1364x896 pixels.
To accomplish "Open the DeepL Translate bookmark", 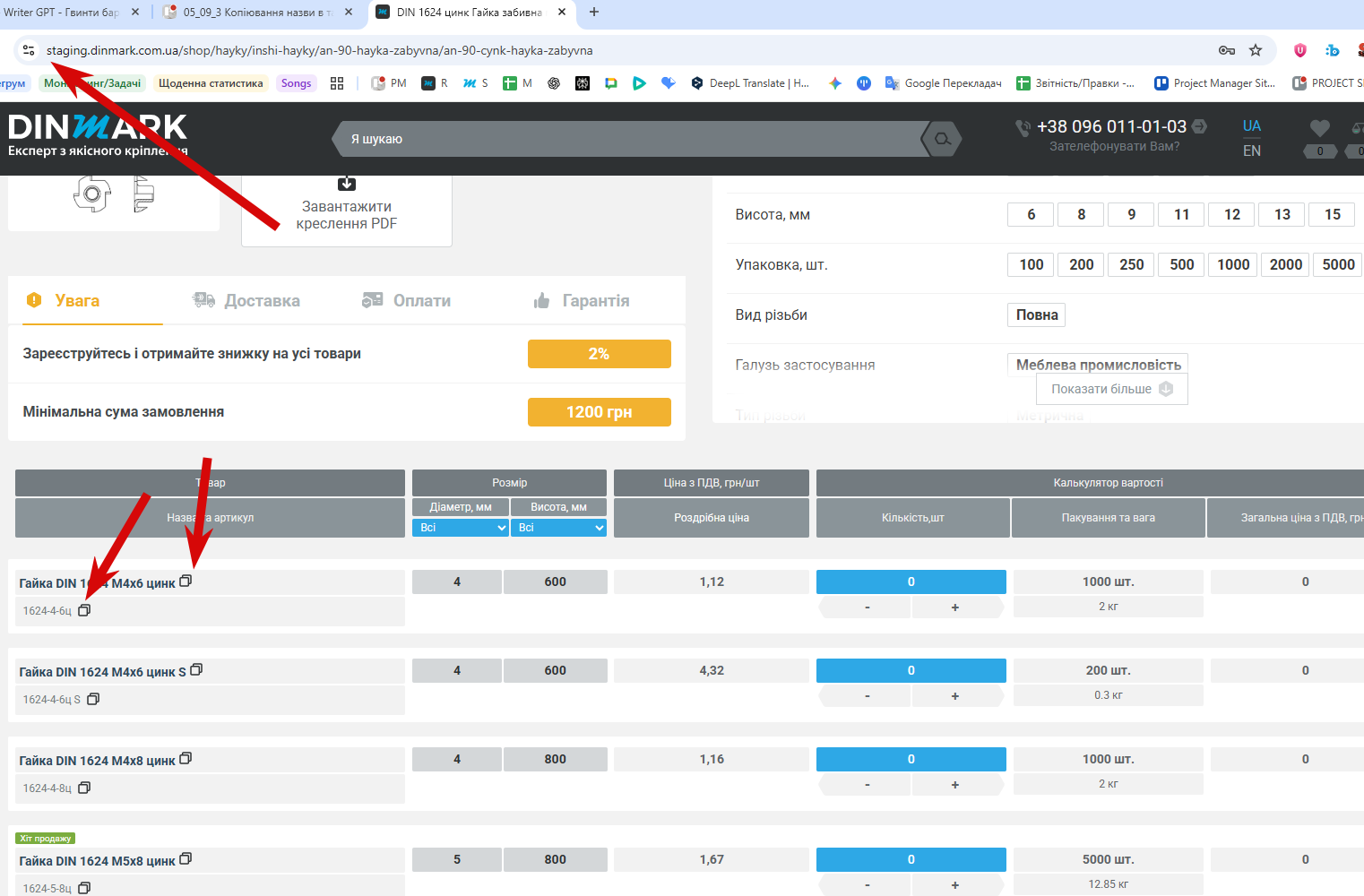I will pos(750,83).
